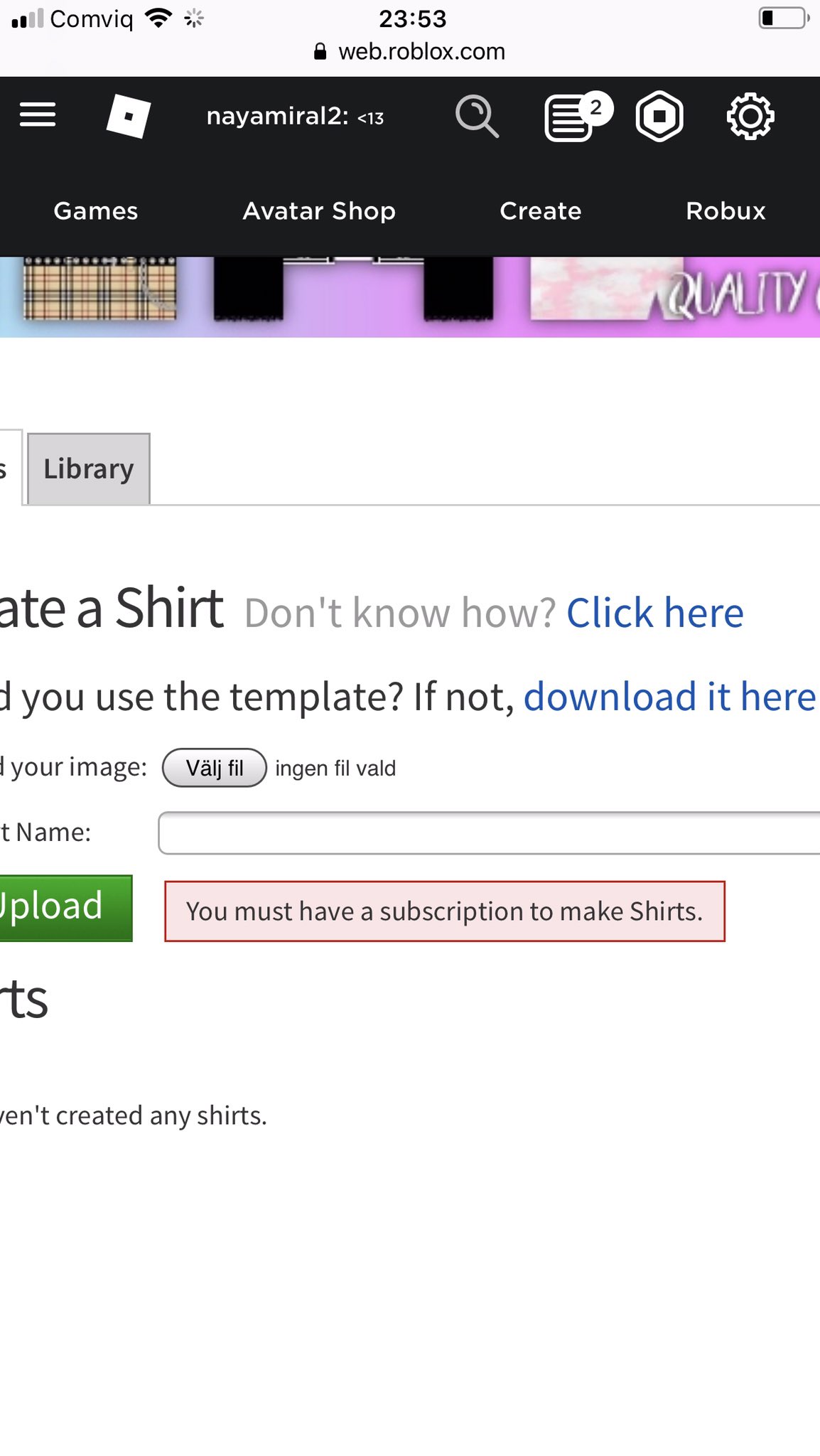The height and width of the screenshot is (1456, 820).
Task: Click the 'Click here' help link
Action: point(654,613)
